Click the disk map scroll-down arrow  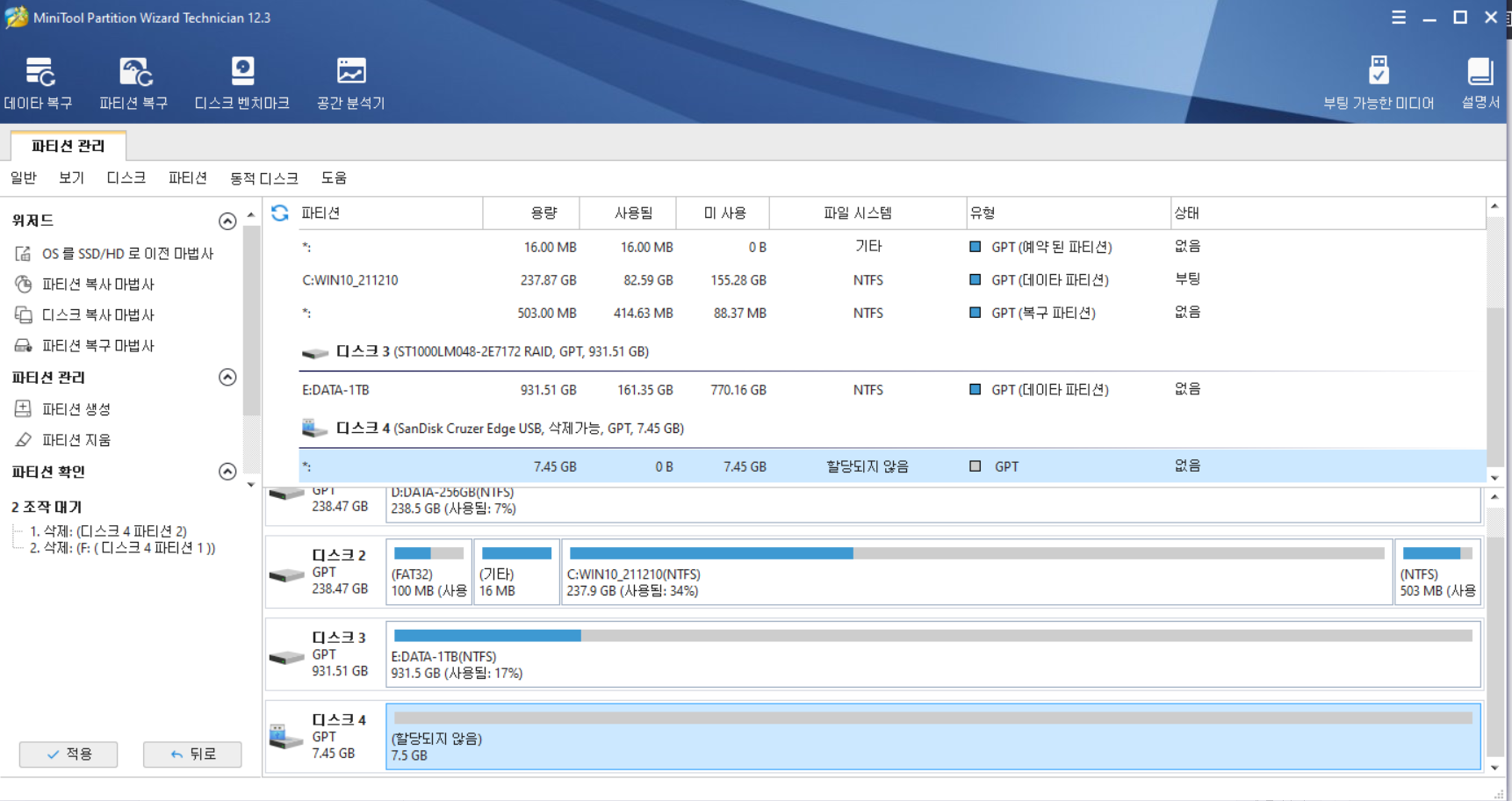pyautogui.click(x=1494, y=768)
